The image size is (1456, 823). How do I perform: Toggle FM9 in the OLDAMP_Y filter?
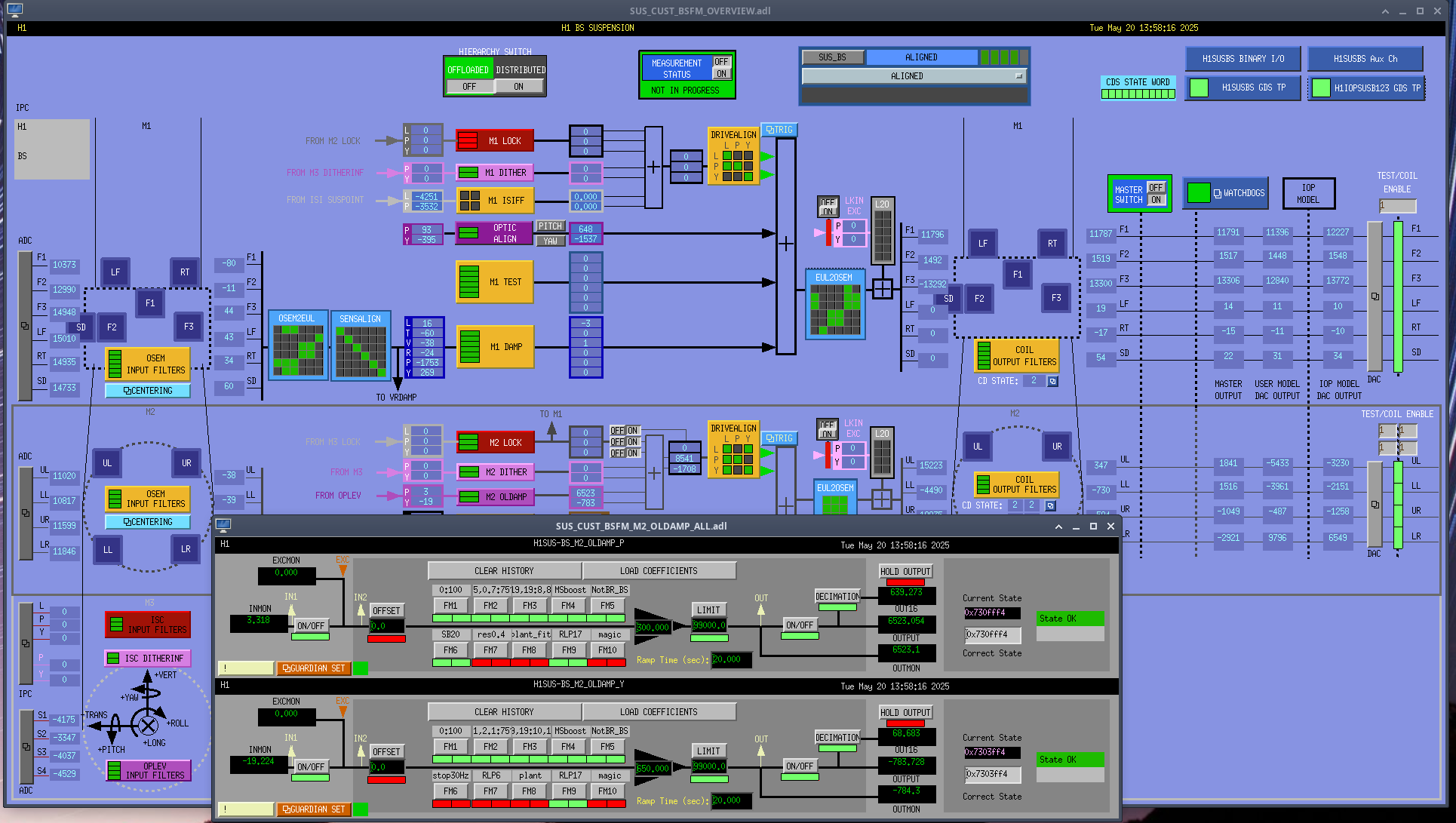pyautogui.click(x=569, y=791)
